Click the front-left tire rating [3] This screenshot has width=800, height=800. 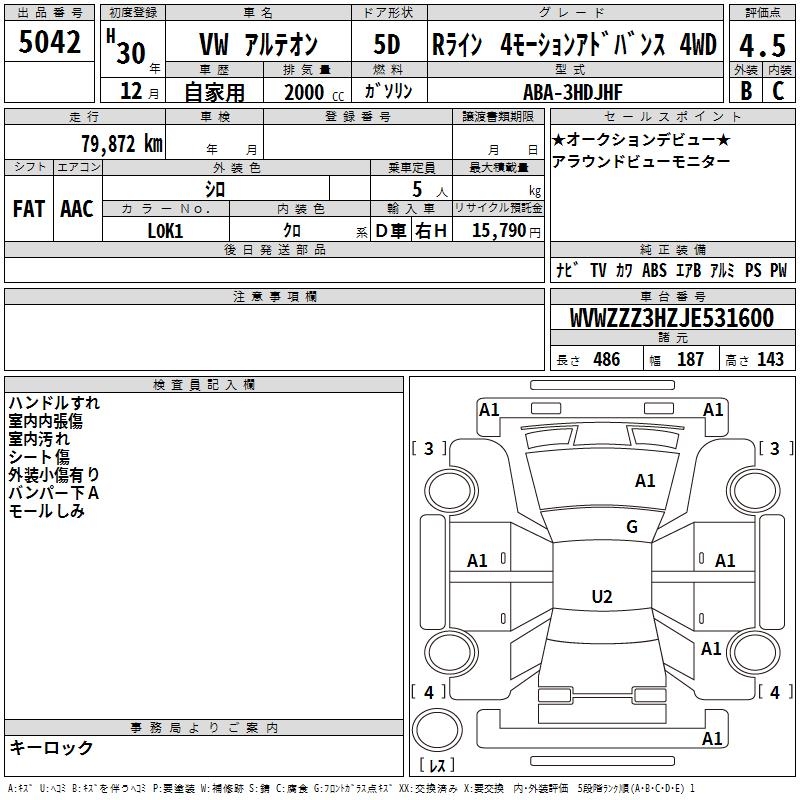point(430,449)
